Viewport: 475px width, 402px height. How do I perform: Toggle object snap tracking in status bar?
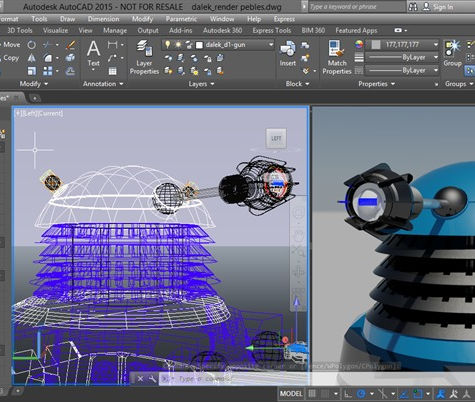(x=404, y=394)
